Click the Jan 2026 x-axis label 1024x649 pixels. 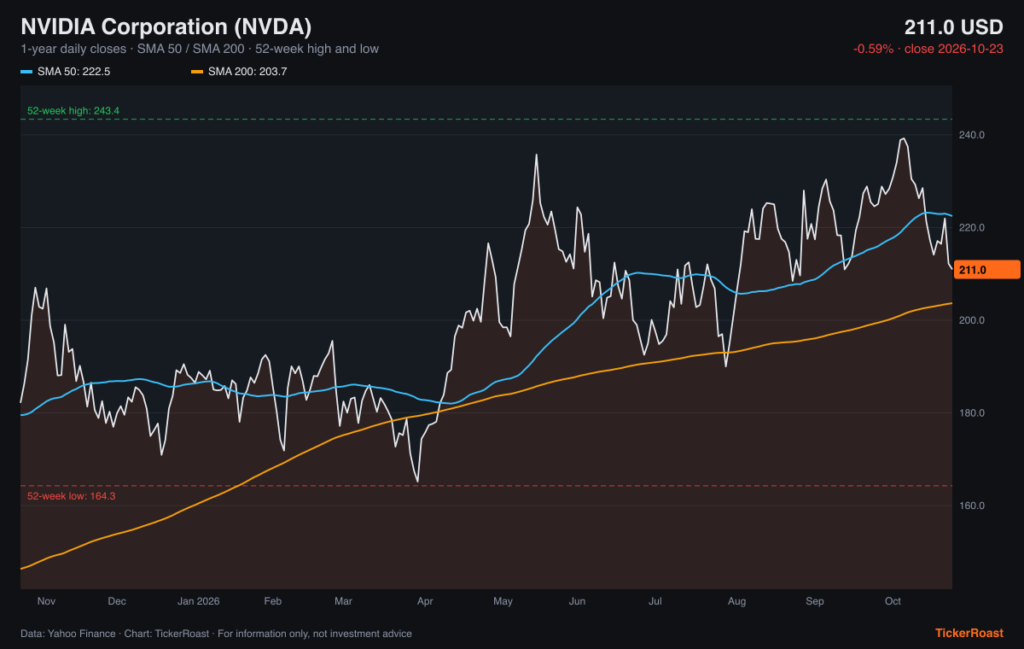pos(199,601)
